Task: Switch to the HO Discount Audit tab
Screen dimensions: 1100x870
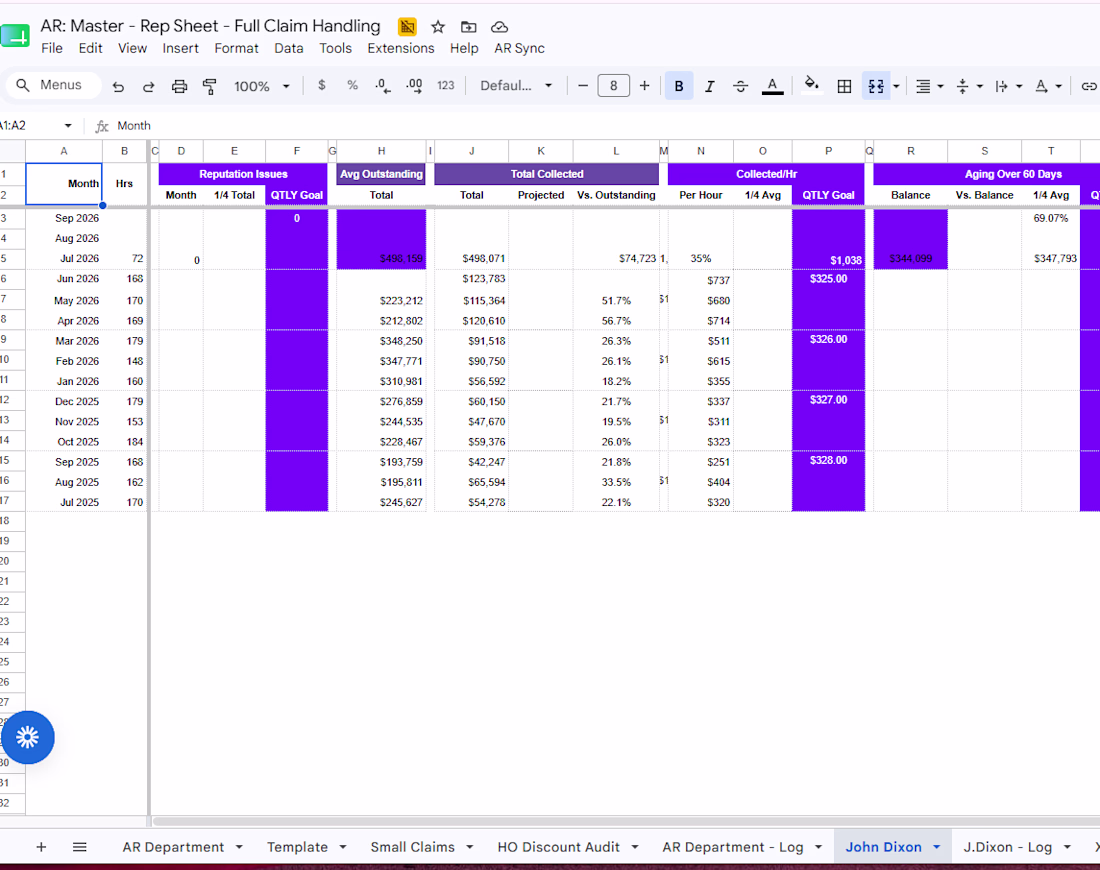Action: 558,847
